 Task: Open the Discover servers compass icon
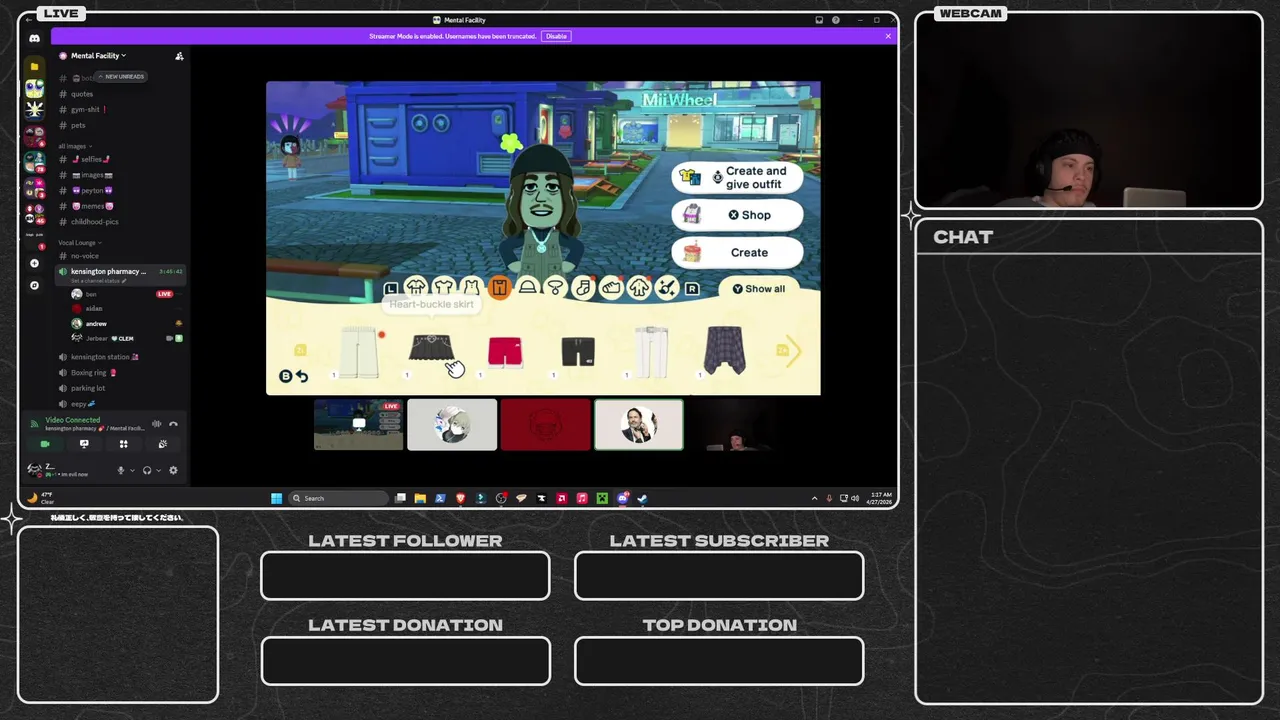click(34, 285)
